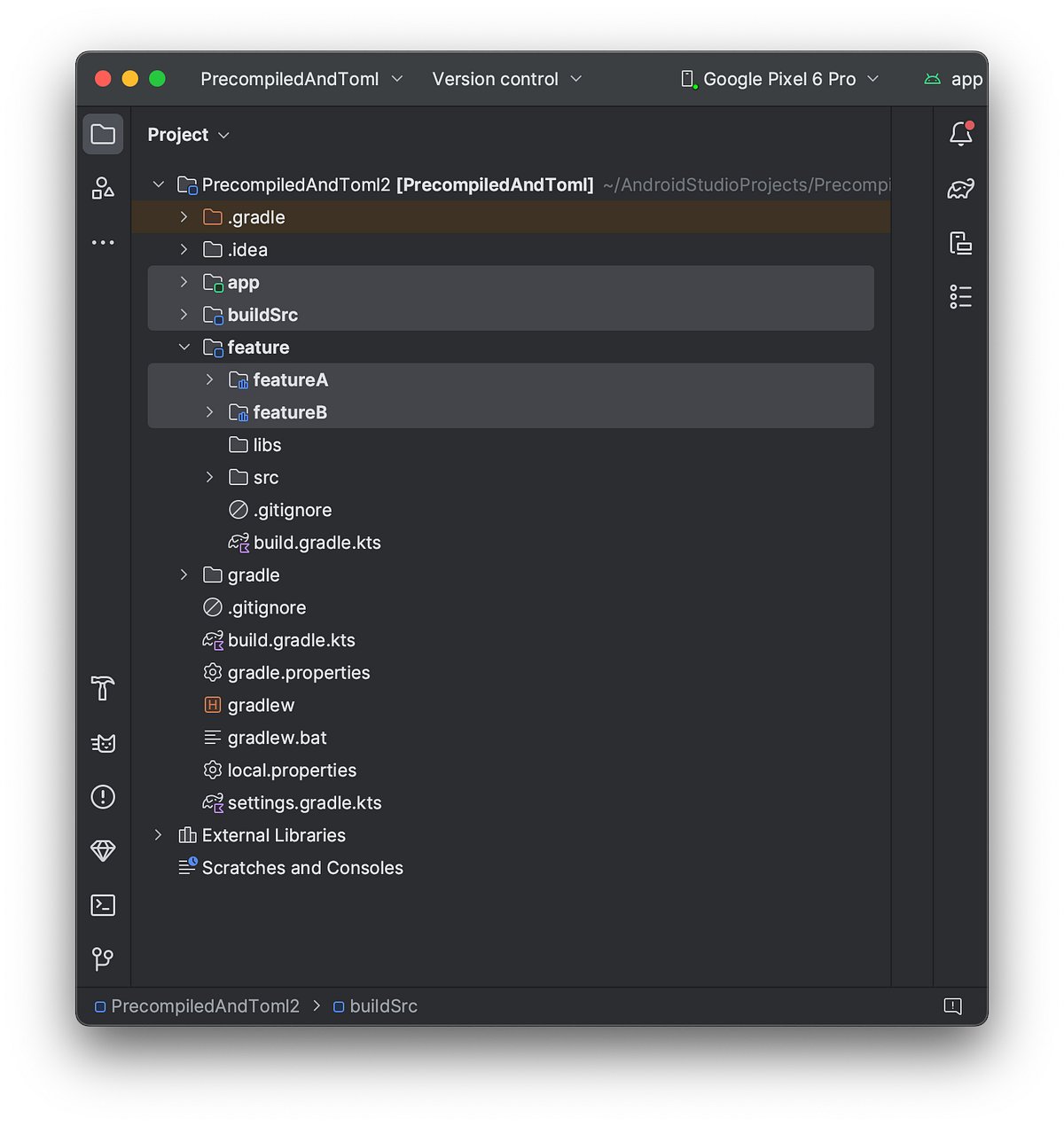1064x1126 pixels.
Task: Open App Quality Insights gem icon
Action: tap(103, 850)
